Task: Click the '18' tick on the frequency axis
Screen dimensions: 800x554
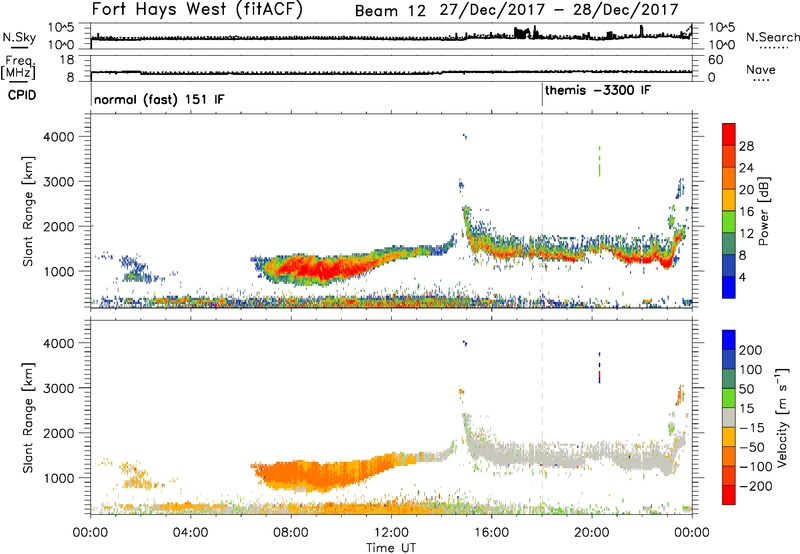Action: 67,60
